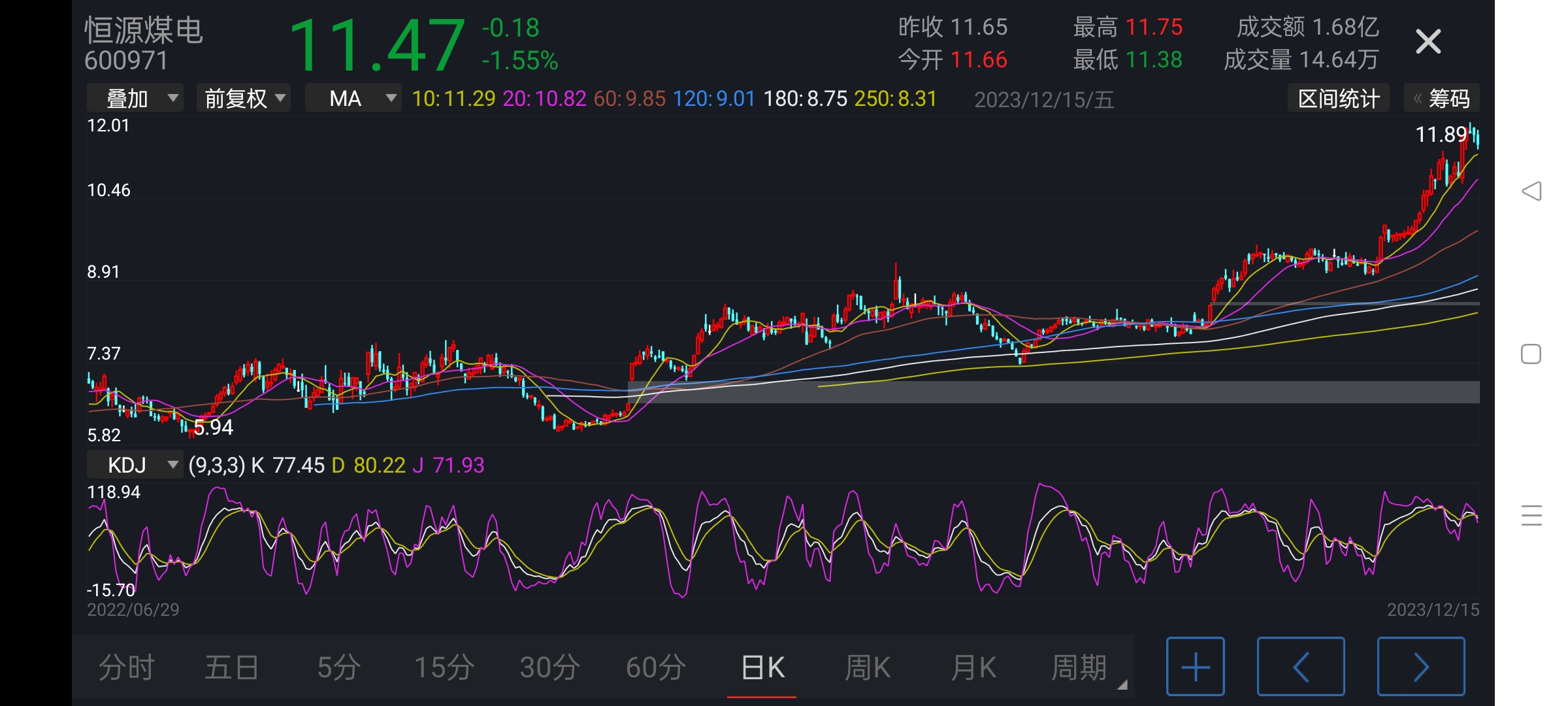
Task: Click the 最低 11.38 value
Action: tap(1128, 60)
